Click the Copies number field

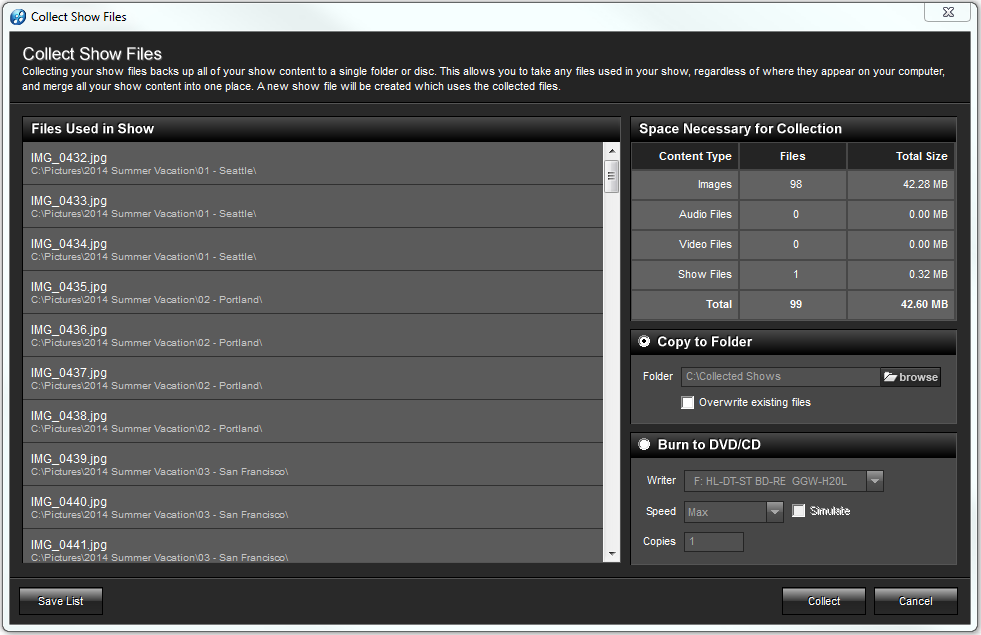(x=713, y=542)
